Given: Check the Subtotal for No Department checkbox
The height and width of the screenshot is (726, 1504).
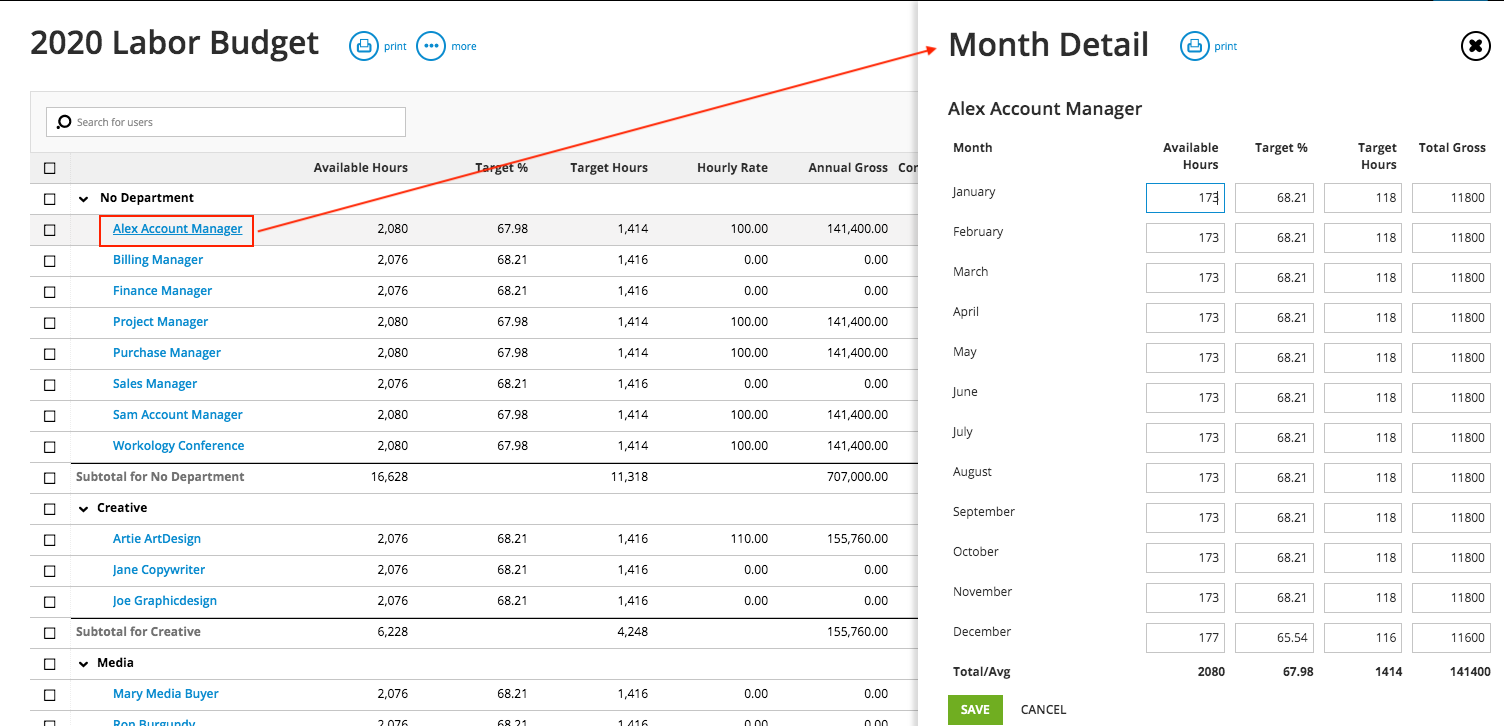Looking at the screenshot, I should click(x=50, y=478).
